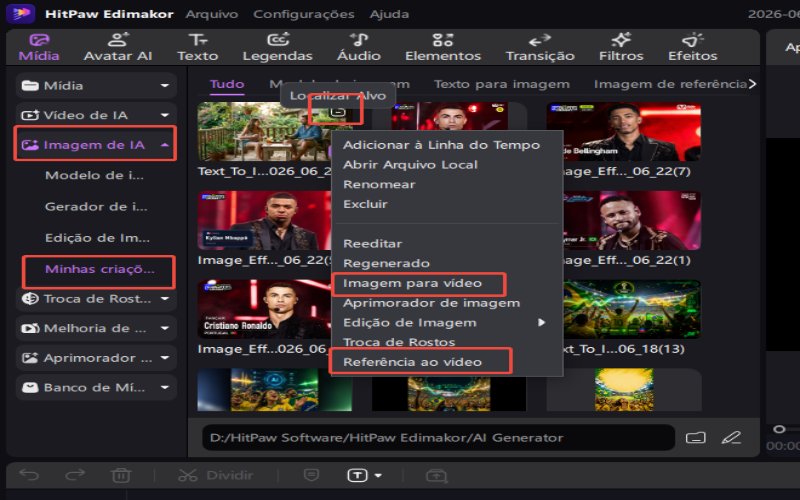This screenshot has height=500, width=800.
Task: Choose Imagem para vídeo in context menu
Action: pos(412,283)
